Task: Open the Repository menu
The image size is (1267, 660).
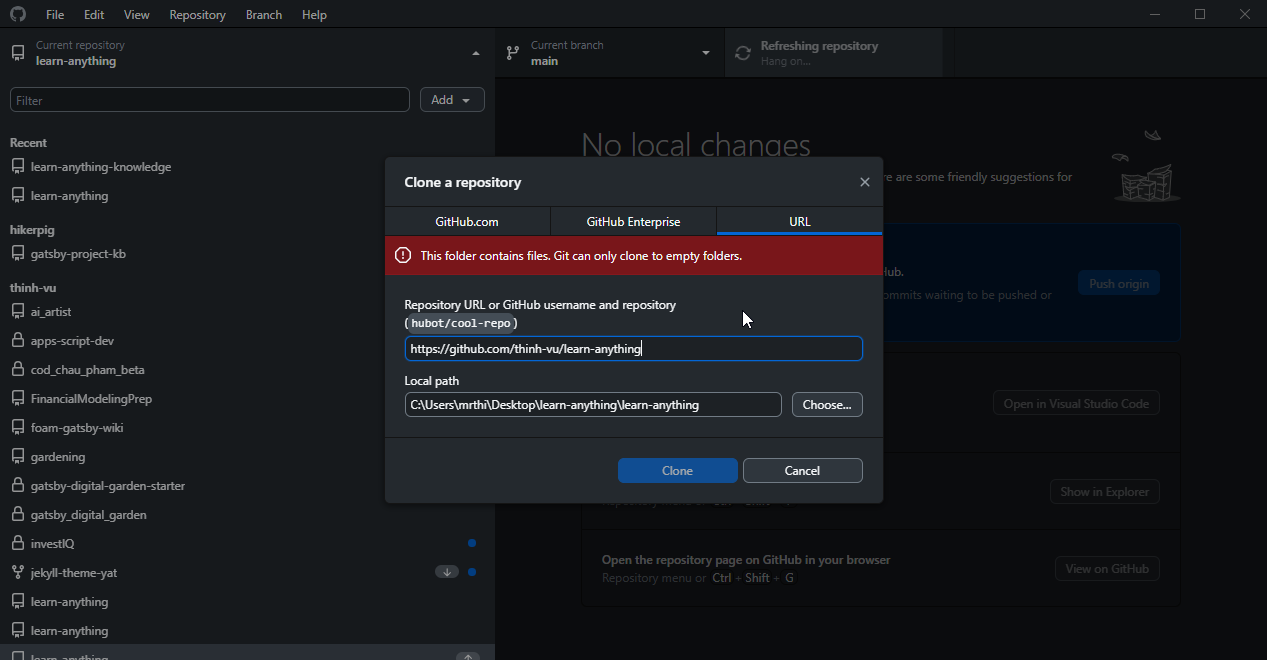Action: [197, 14]
